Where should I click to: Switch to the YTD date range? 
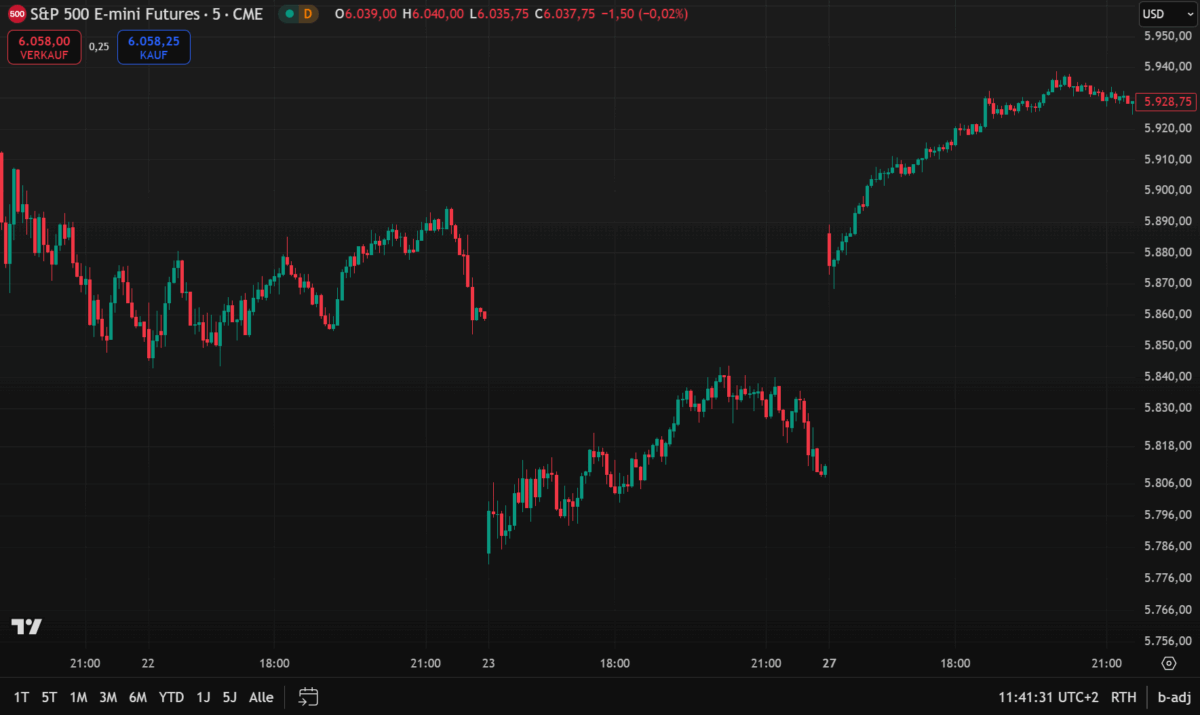[x=170, y=697]
